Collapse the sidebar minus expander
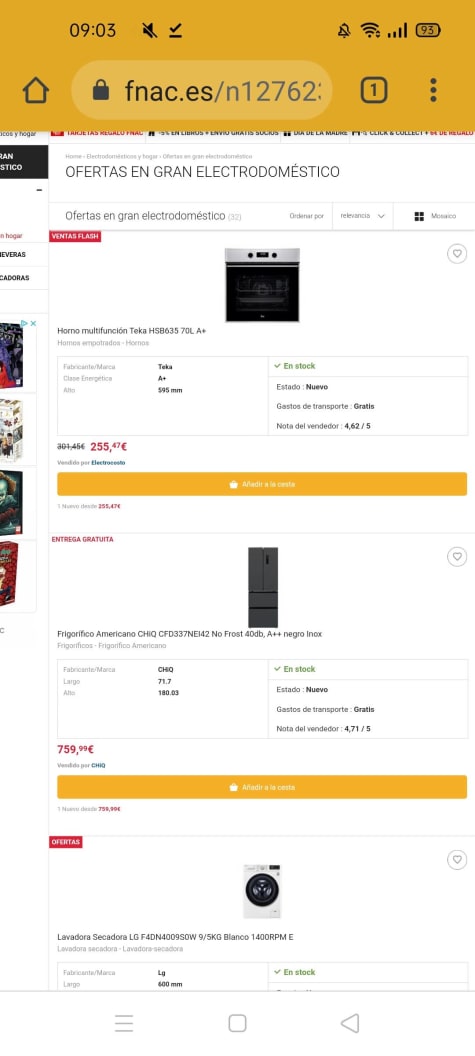Image resolution: width=475 pixels, height=1056 pixels. (39, 191)
